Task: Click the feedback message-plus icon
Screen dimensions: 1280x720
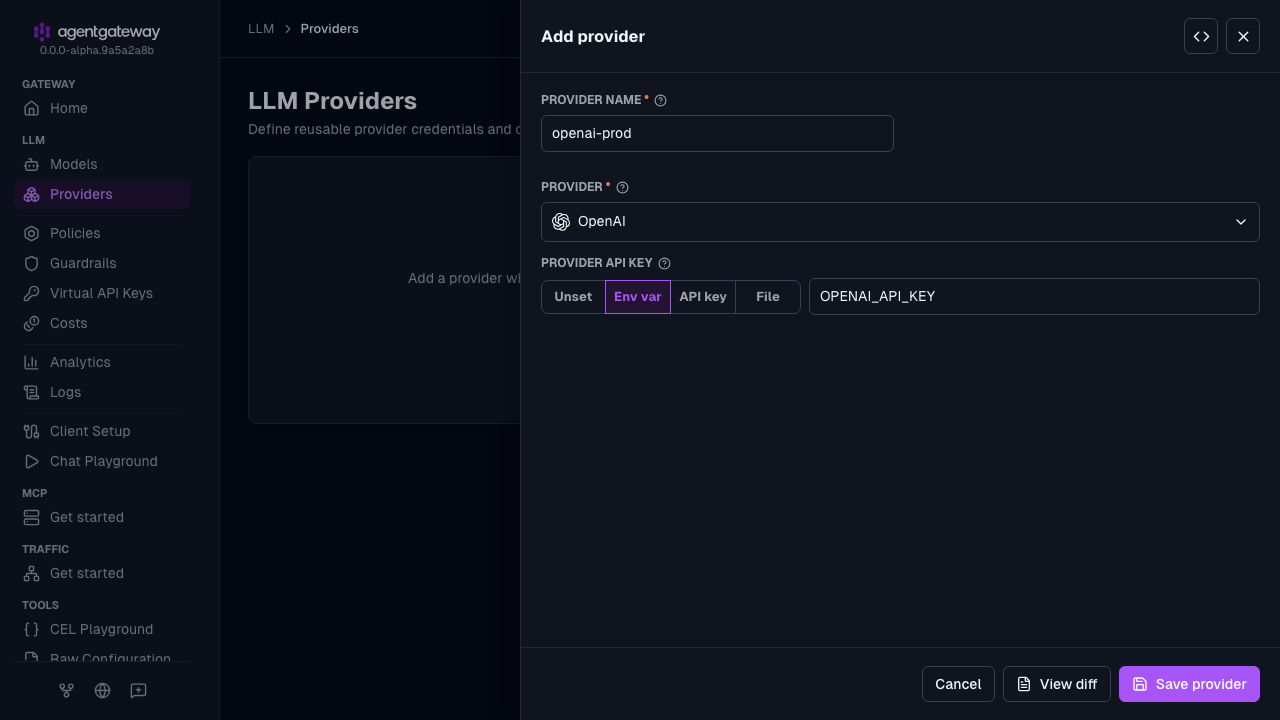Action: tap(139, 690)
